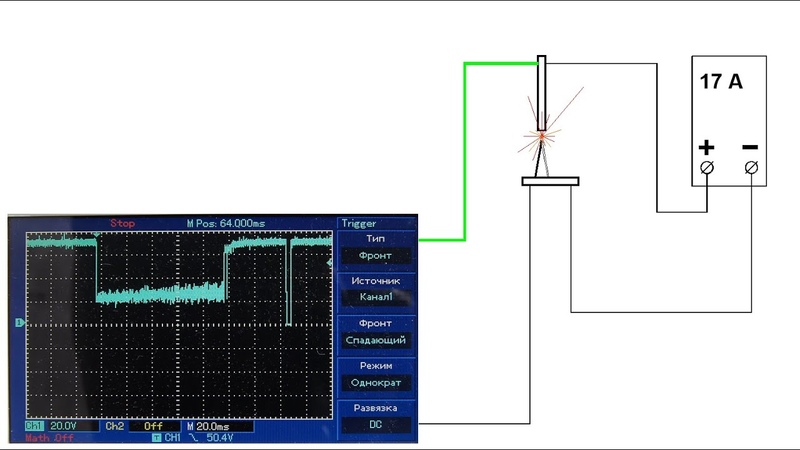Click the Ch1 ground level marker on left edge
800x450 pixels.
(x=19, y=322)
